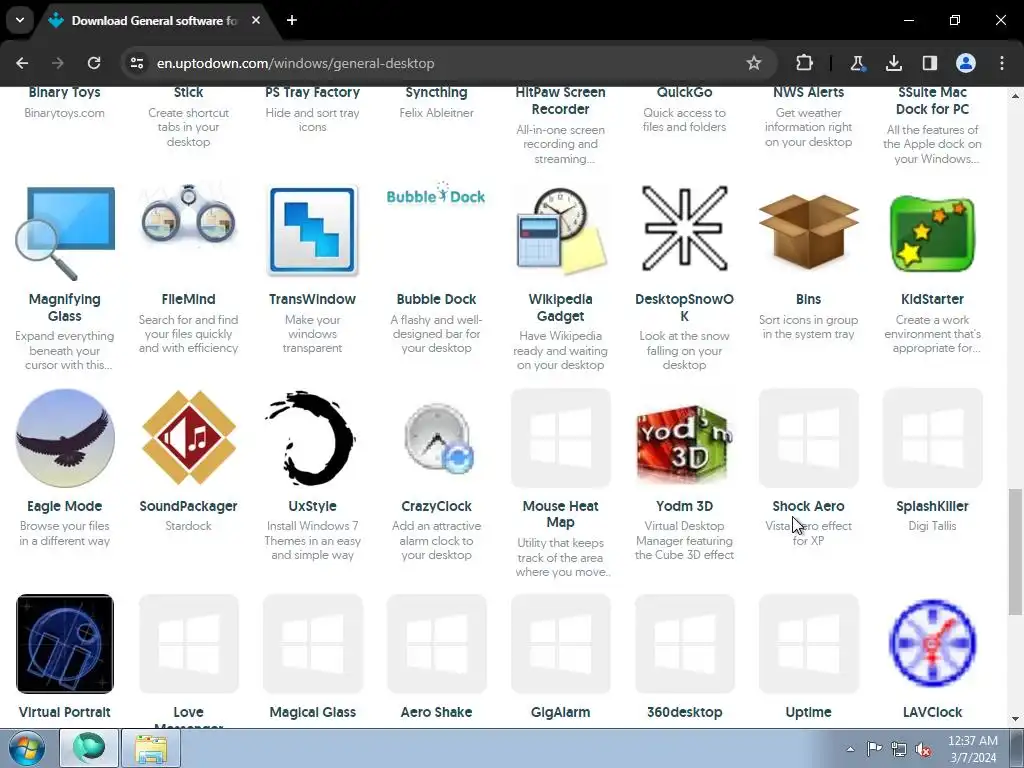The height and width of the screenshot is (768, 1024).
Task: Open the TransWindow app icon
Action: (x=312, y=230)
